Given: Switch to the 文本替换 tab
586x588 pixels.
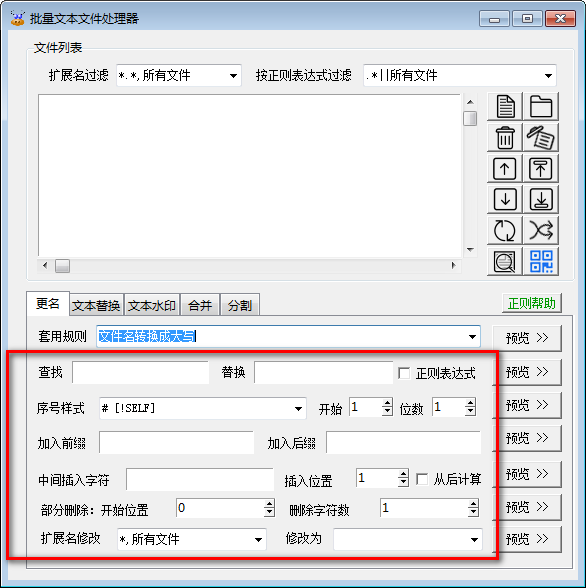Looking at the screenshot, I should point(96,305).
